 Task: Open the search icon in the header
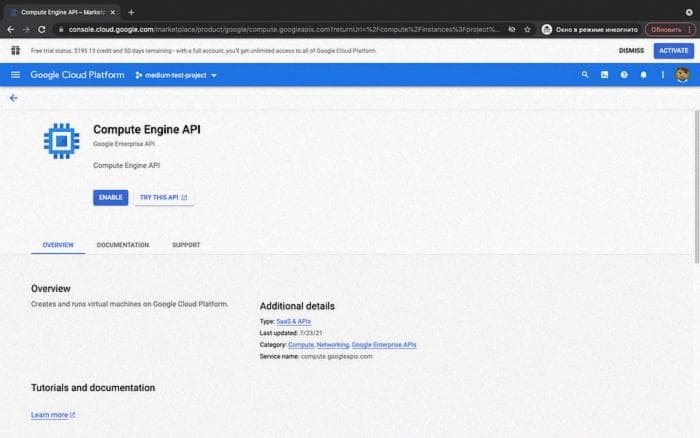585,75
